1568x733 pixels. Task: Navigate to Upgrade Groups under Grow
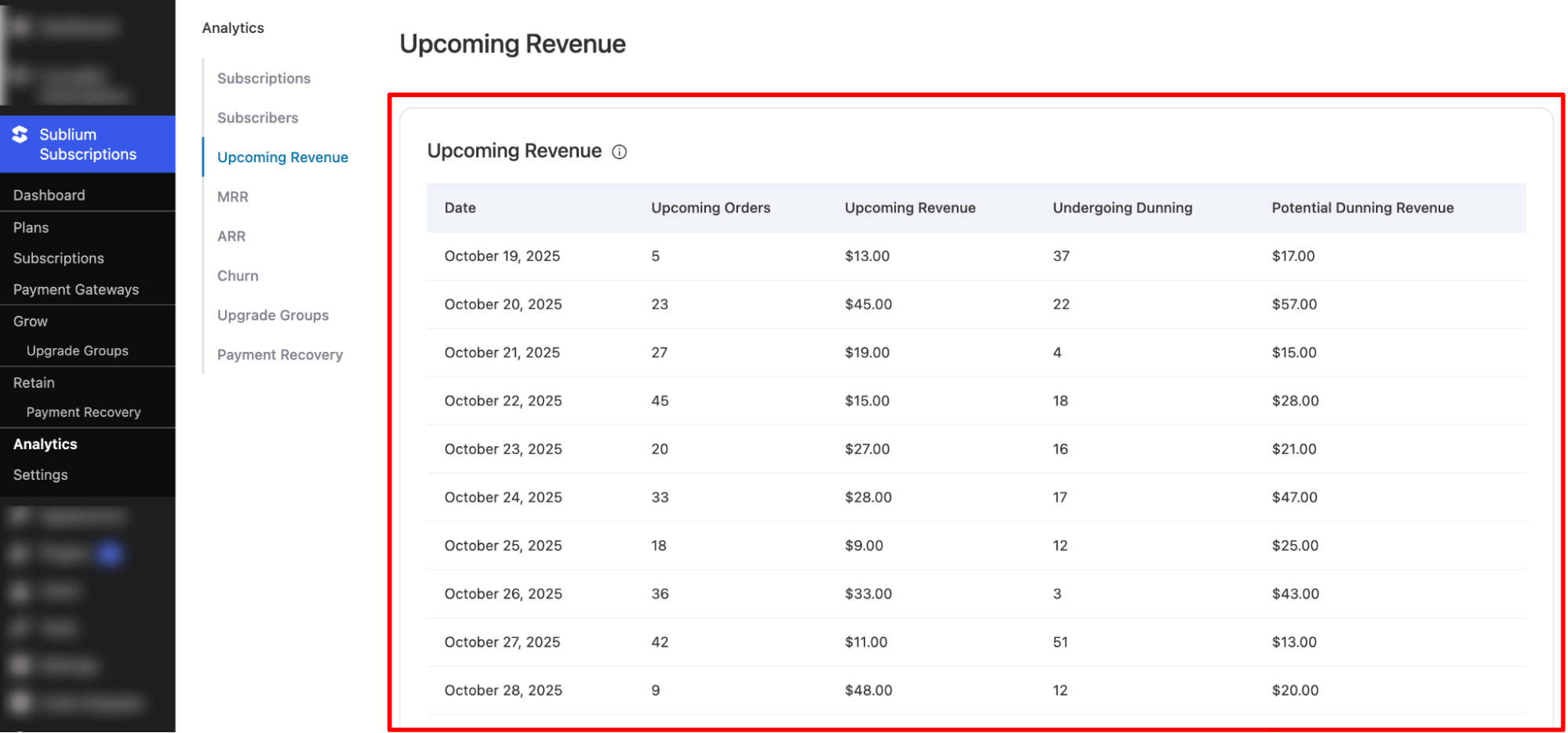[x=77, y=350]
